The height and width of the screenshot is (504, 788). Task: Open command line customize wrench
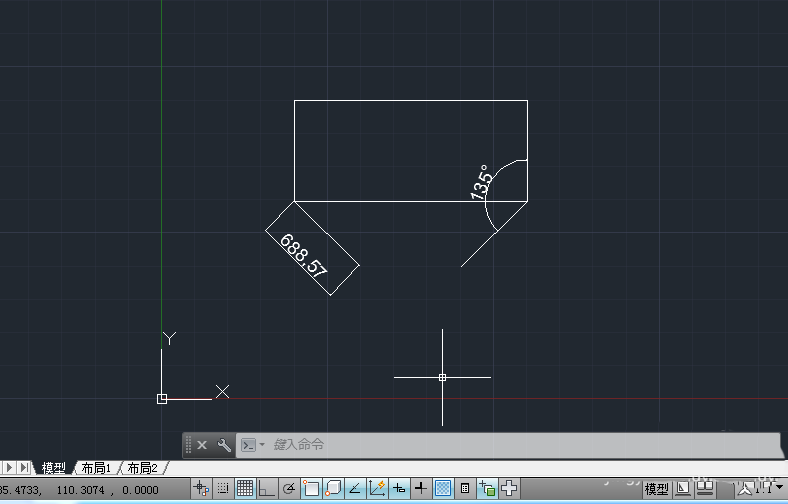(x=224, y=445)
